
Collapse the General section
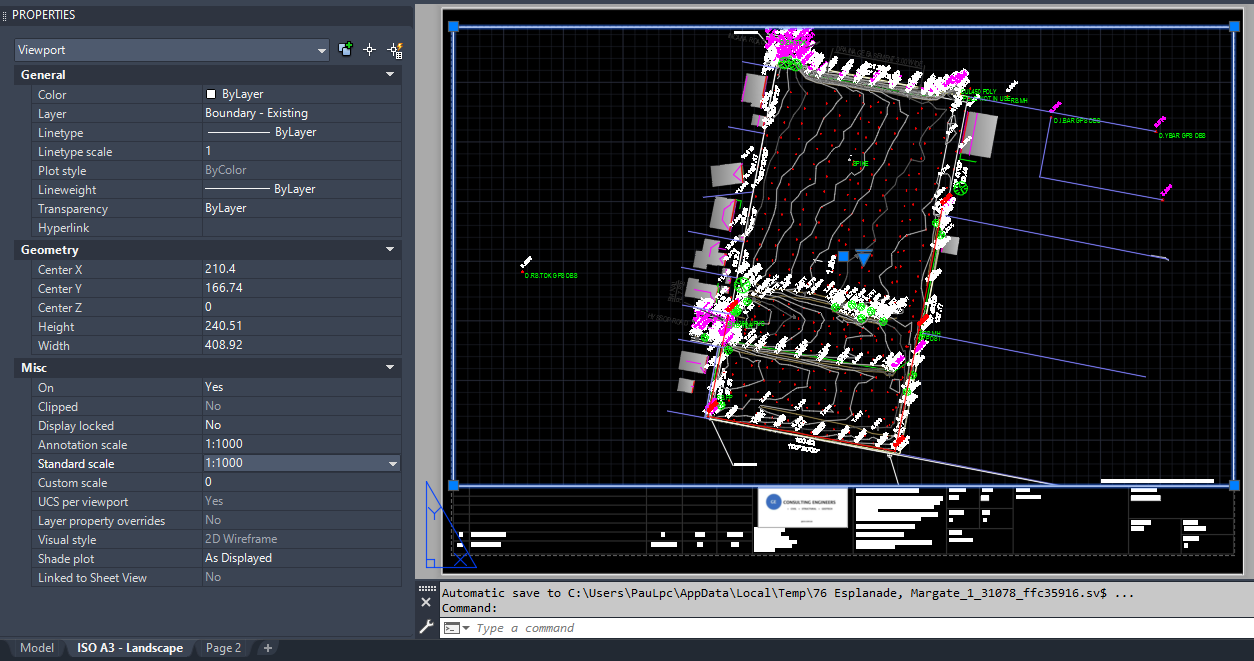[x=390, y=75]
